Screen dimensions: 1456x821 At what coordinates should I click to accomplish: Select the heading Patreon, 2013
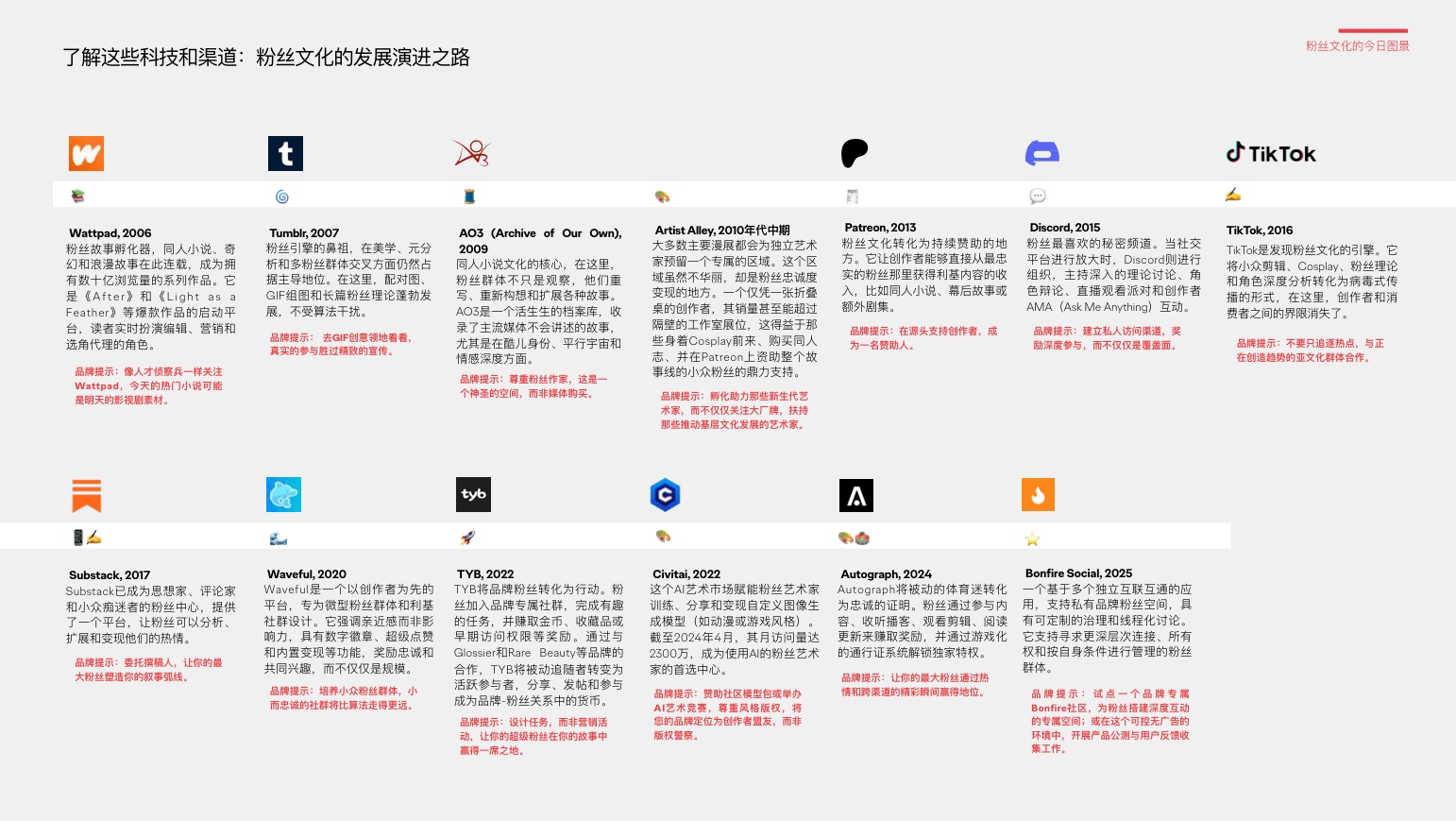(x=880, y=228)
